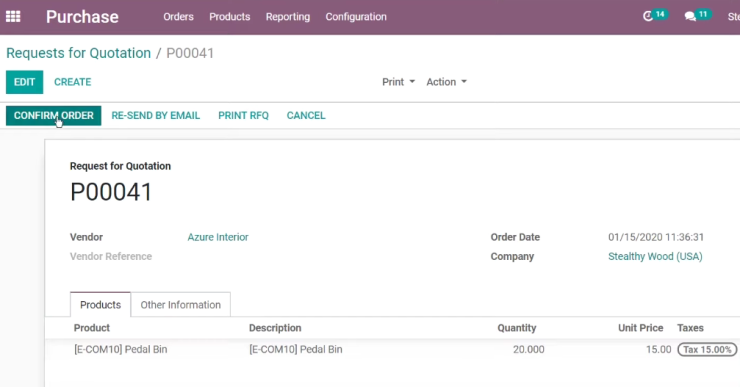Screen dimensions: 740x387
Task: Confirm the order
Action: point(54,116)
